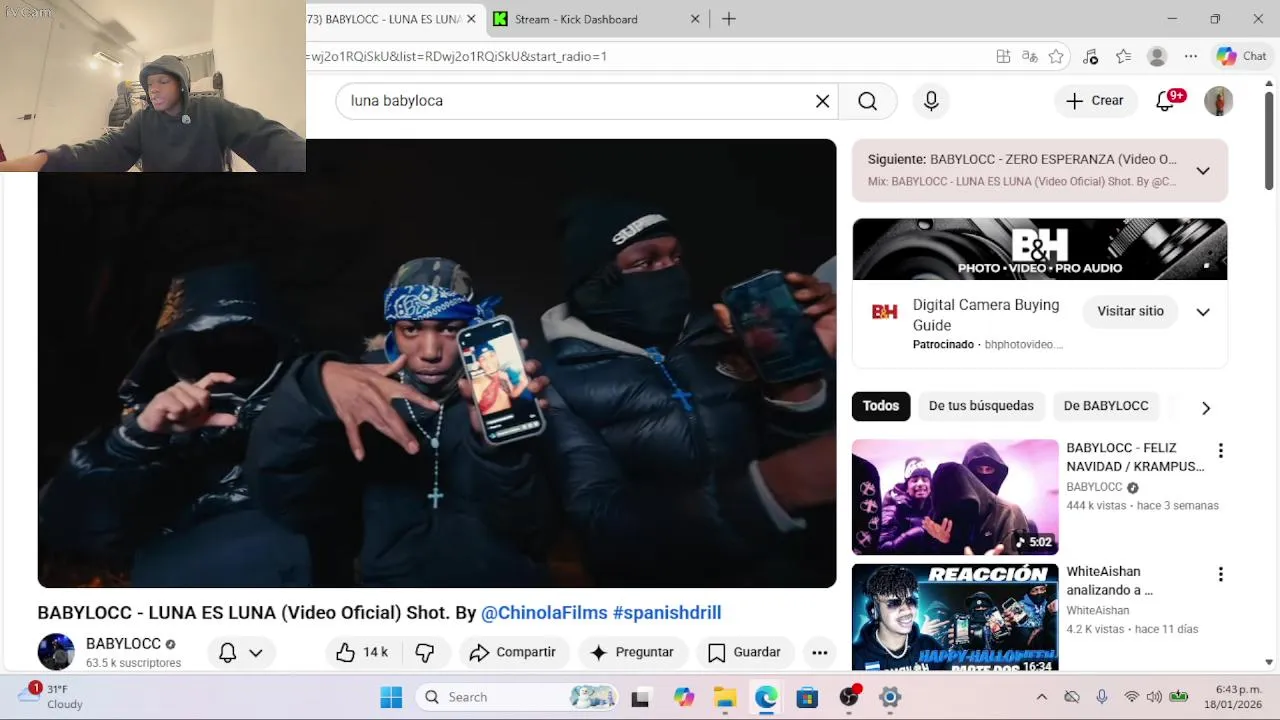Screen dimensions: 1280x720
Task: Save video with the Guardar button
Action: (x=745, y=652)
